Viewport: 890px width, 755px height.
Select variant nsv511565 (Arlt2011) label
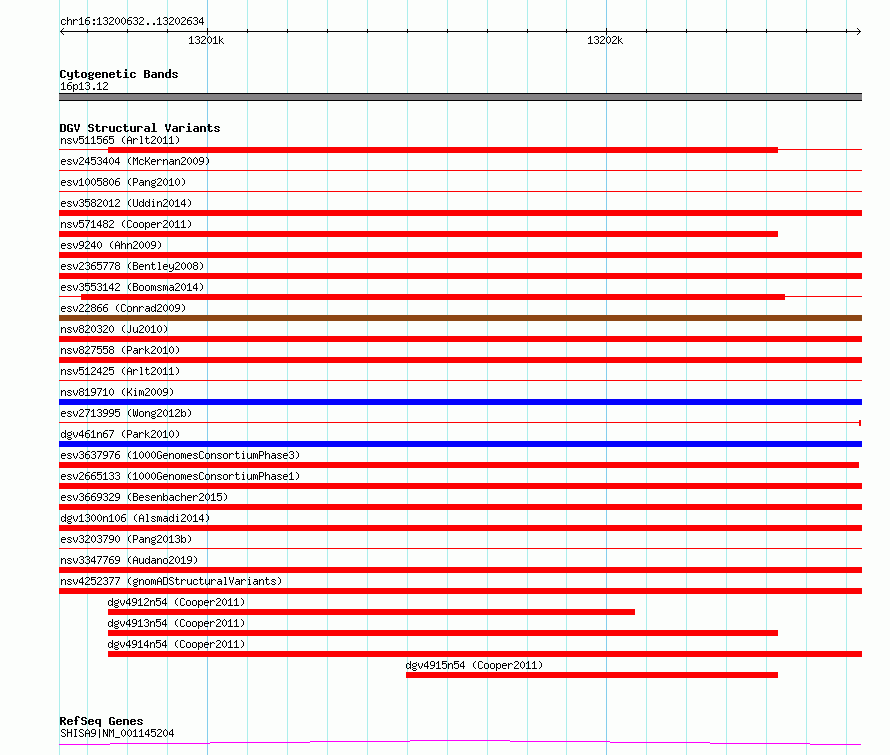[120, 140]
